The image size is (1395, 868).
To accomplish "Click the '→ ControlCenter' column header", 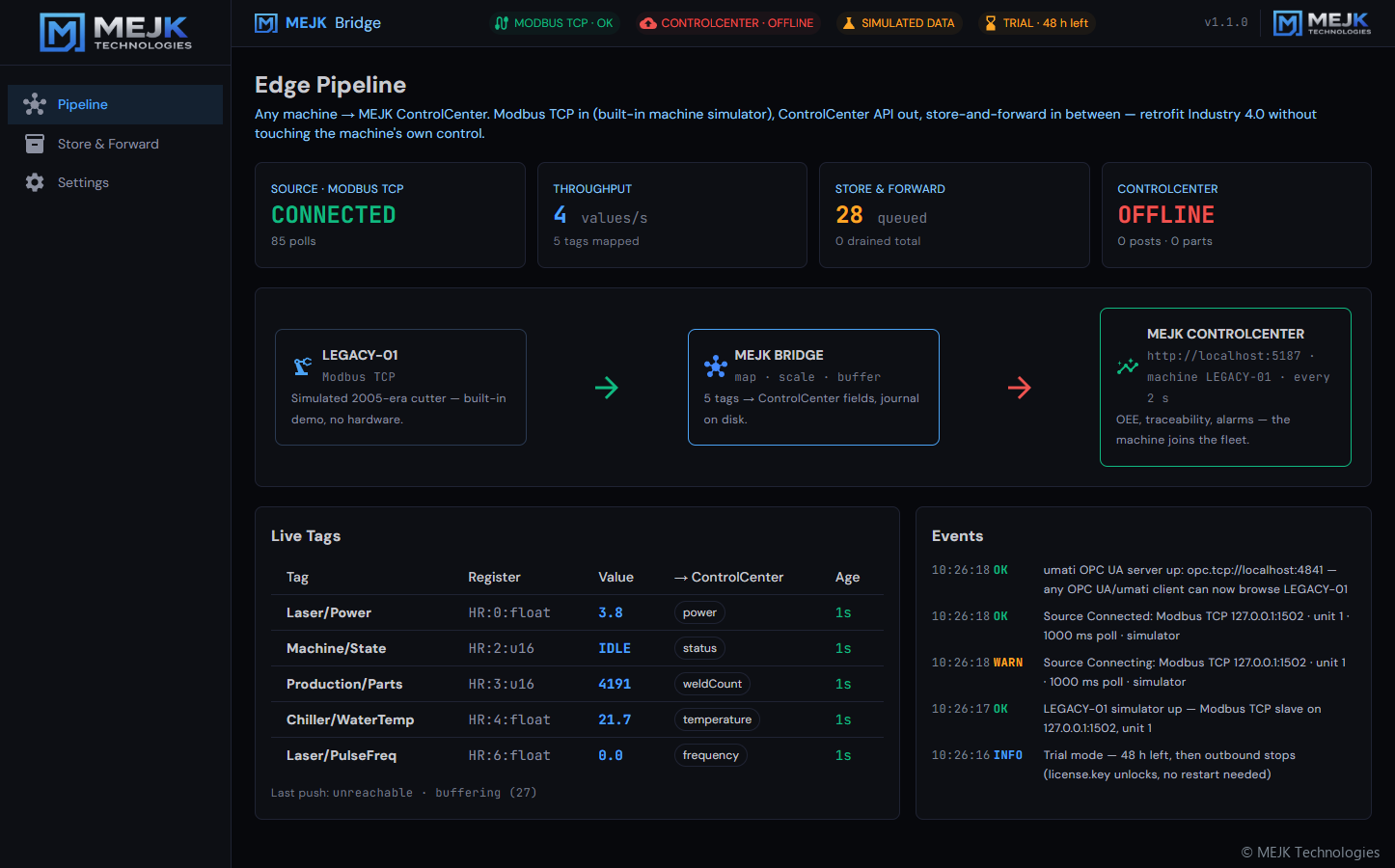I will pos(728,577).
